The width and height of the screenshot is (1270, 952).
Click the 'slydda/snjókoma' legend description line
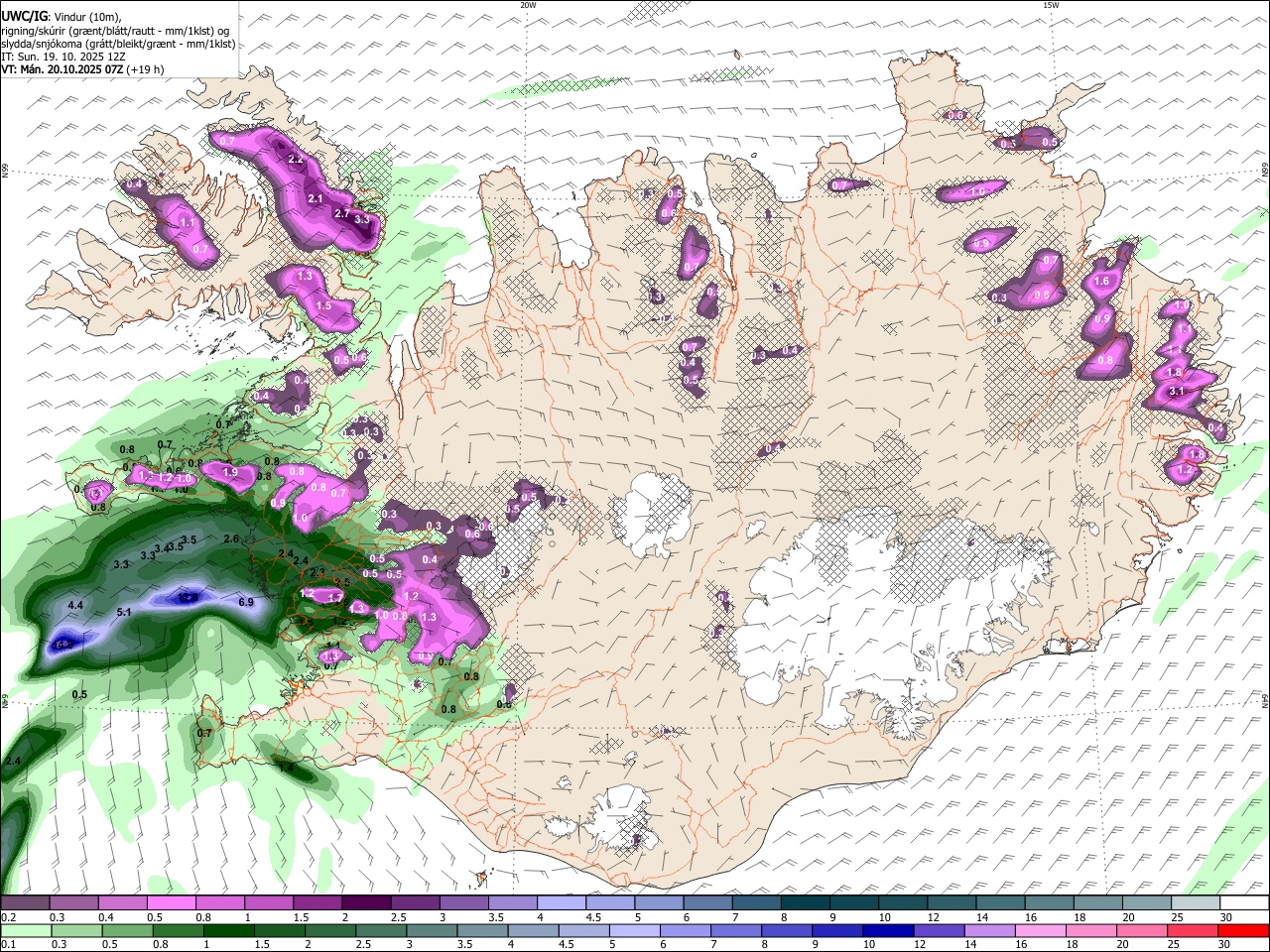pyautogui.click(x=118, y=44)
